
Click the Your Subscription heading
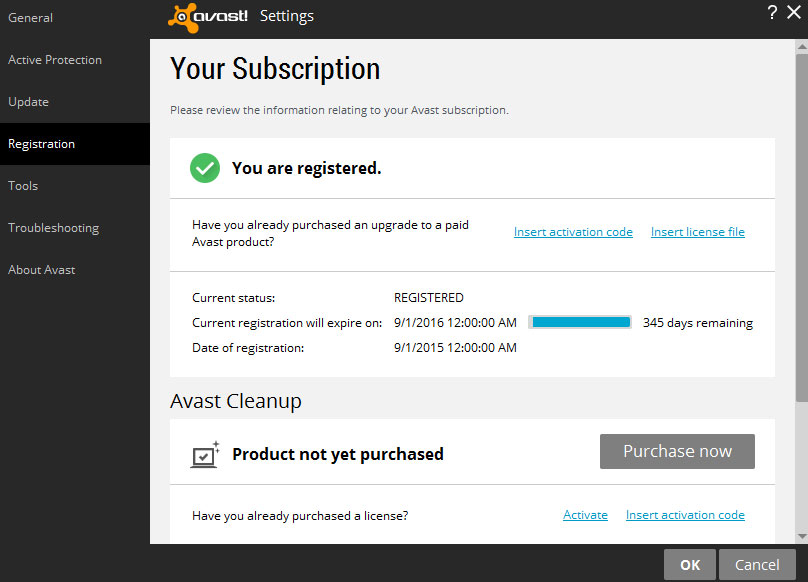click(275, 69)
